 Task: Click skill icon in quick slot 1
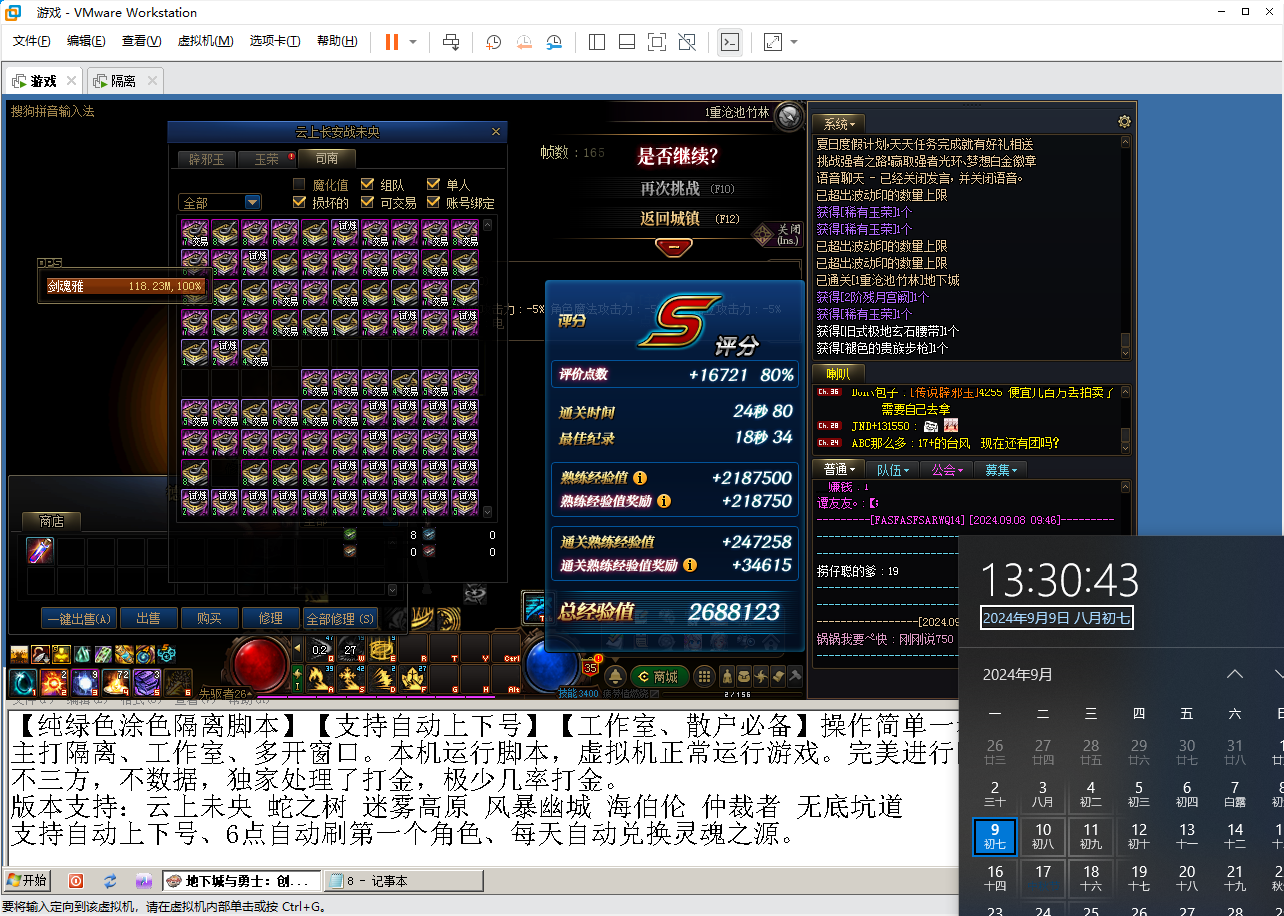click(23, 683)
